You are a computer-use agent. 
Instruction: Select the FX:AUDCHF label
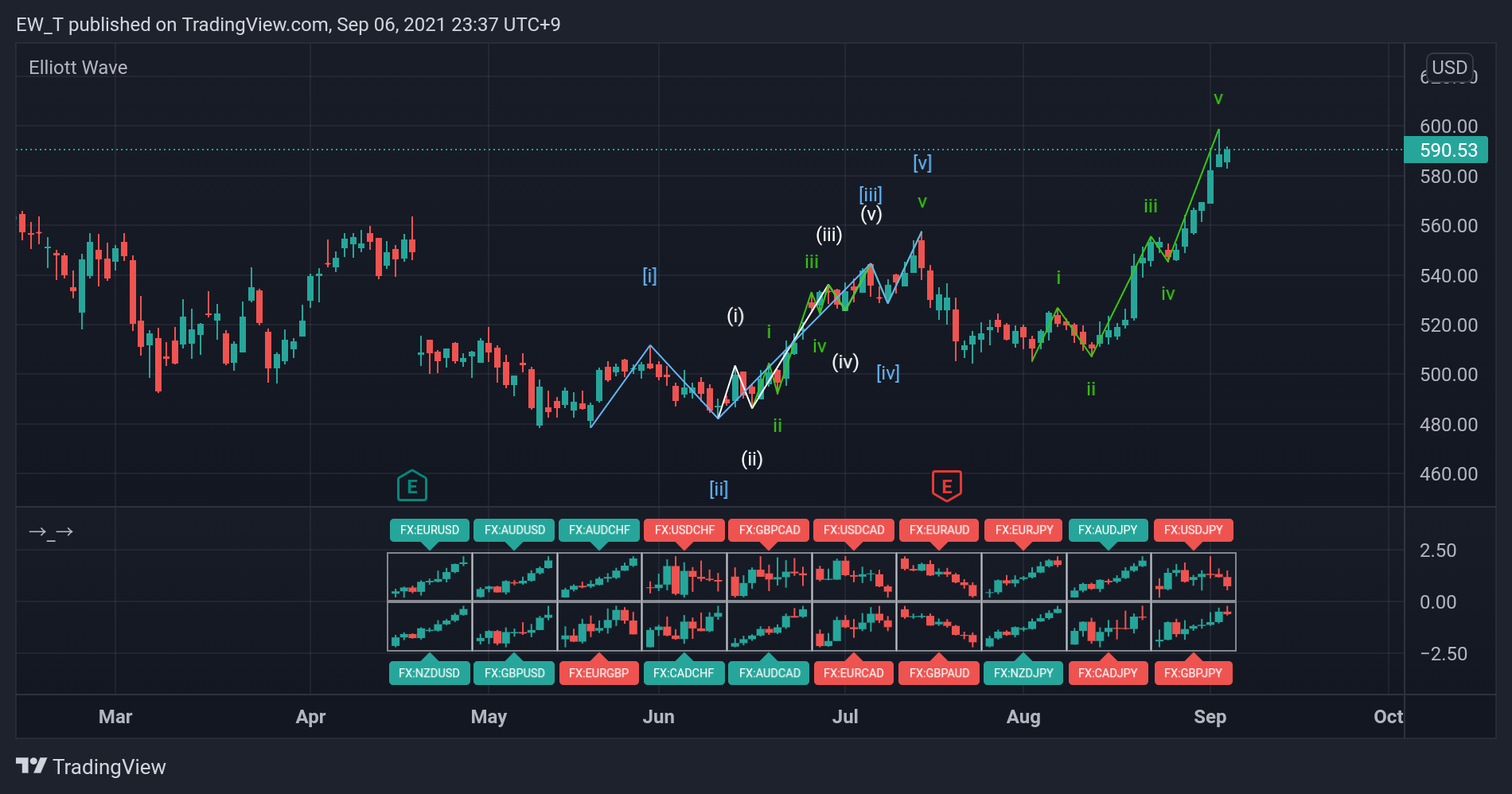click(599, 530)
